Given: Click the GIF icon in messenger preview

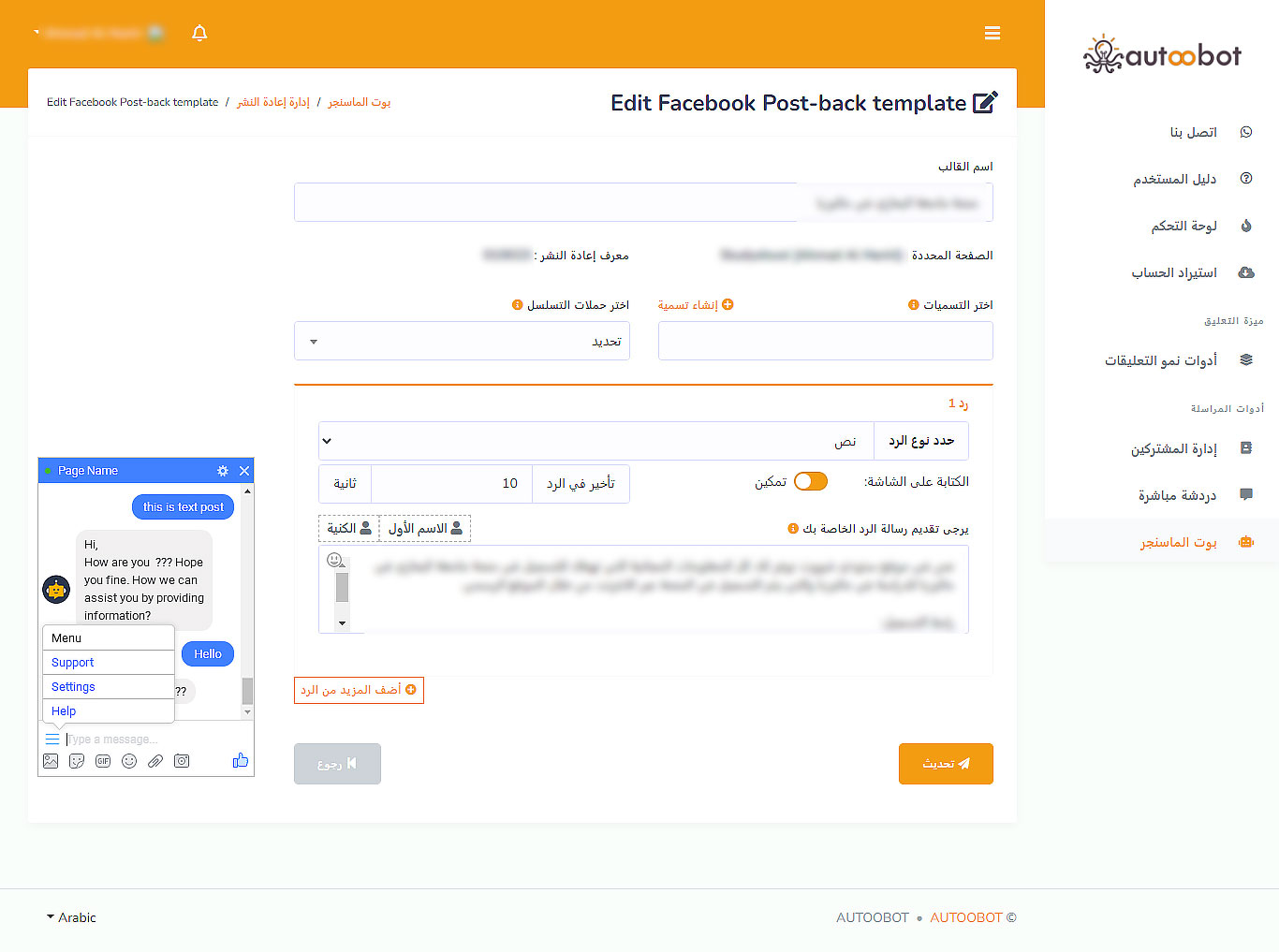Looking at the screenshot, I should pos(103,761).
